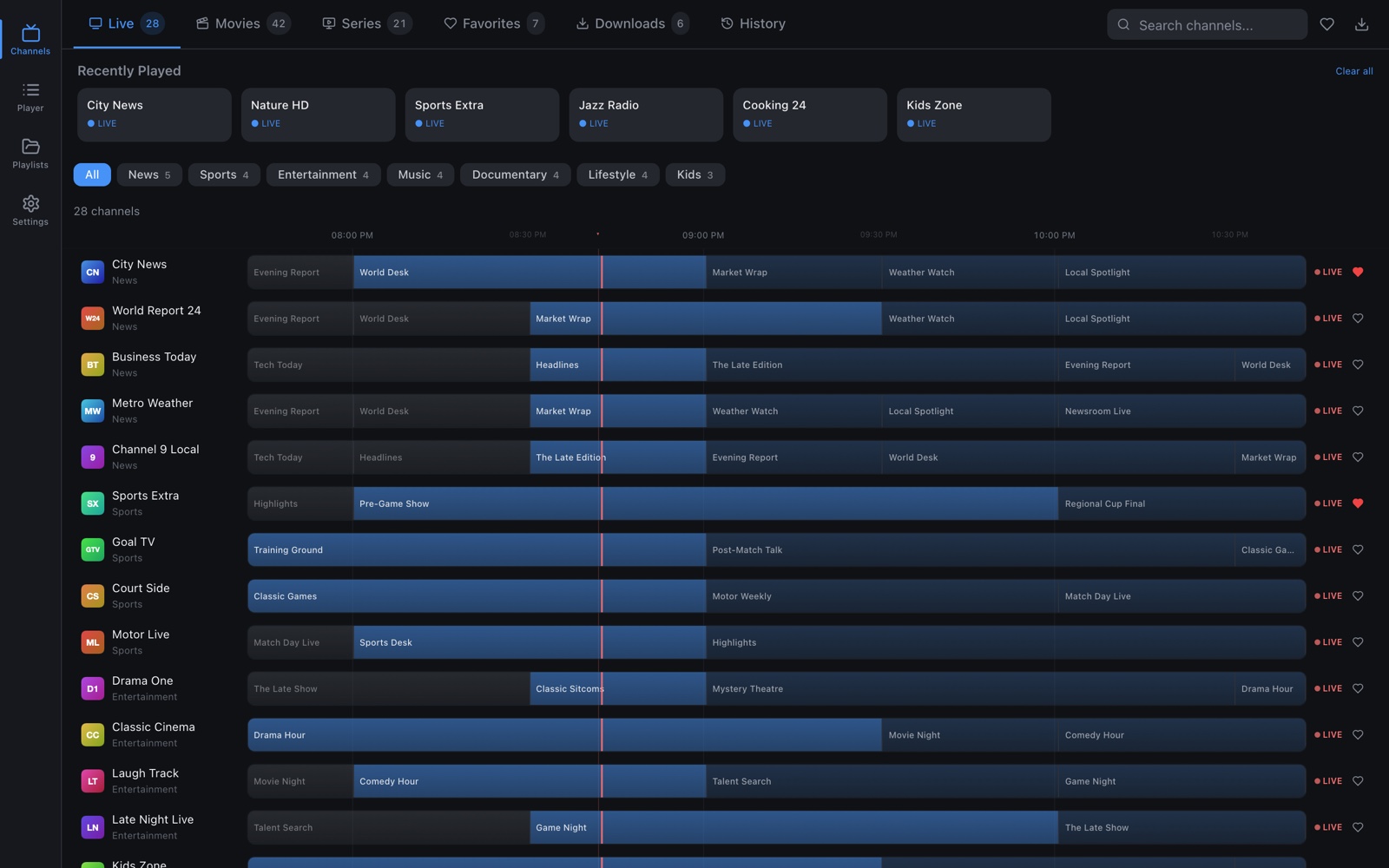Select The Late Edition on Business Today
This screenshot has height=868, width=1389.
882,365
